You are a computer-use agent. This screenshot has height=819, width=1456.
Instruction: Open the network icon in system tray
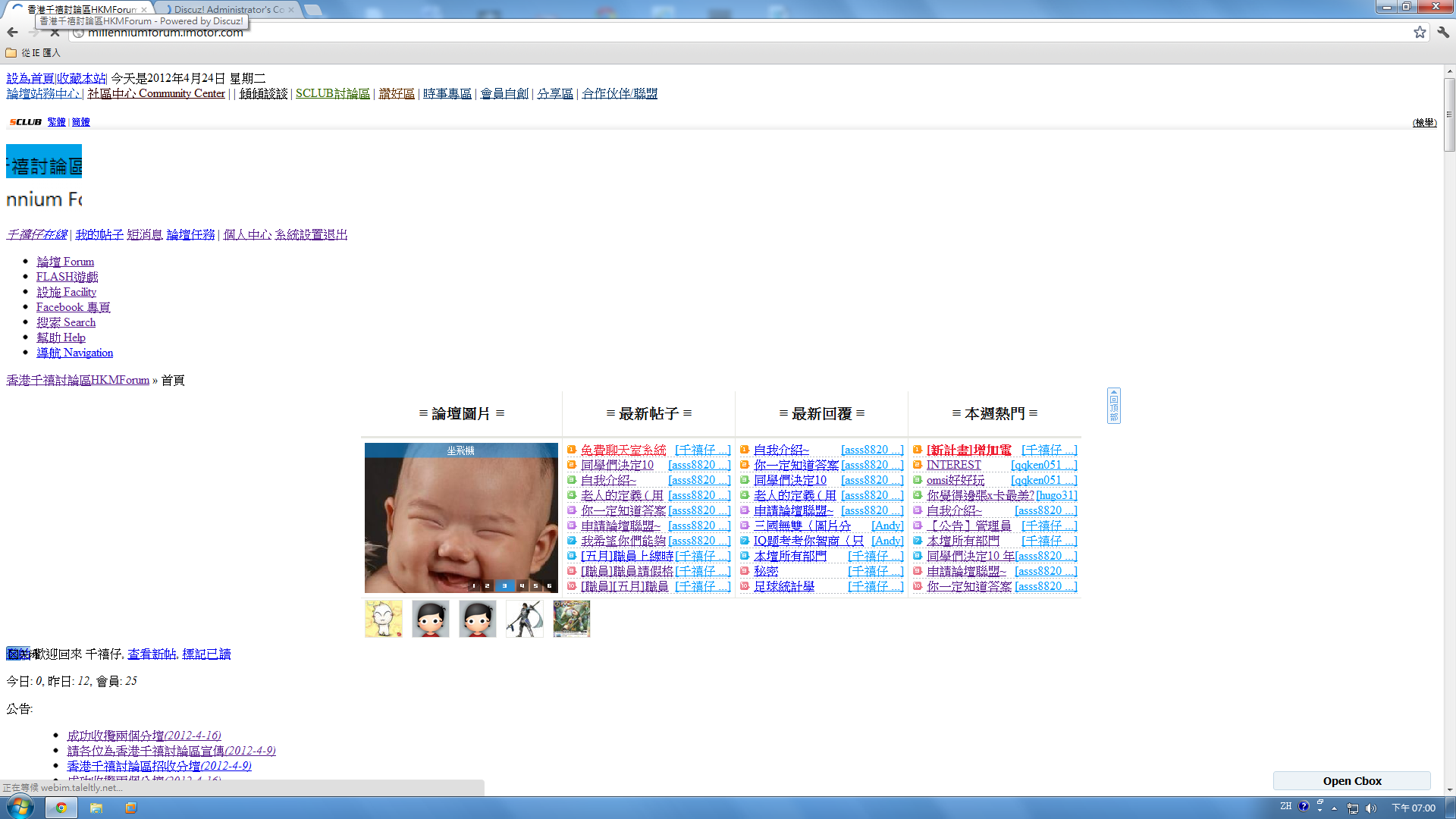1352,808
